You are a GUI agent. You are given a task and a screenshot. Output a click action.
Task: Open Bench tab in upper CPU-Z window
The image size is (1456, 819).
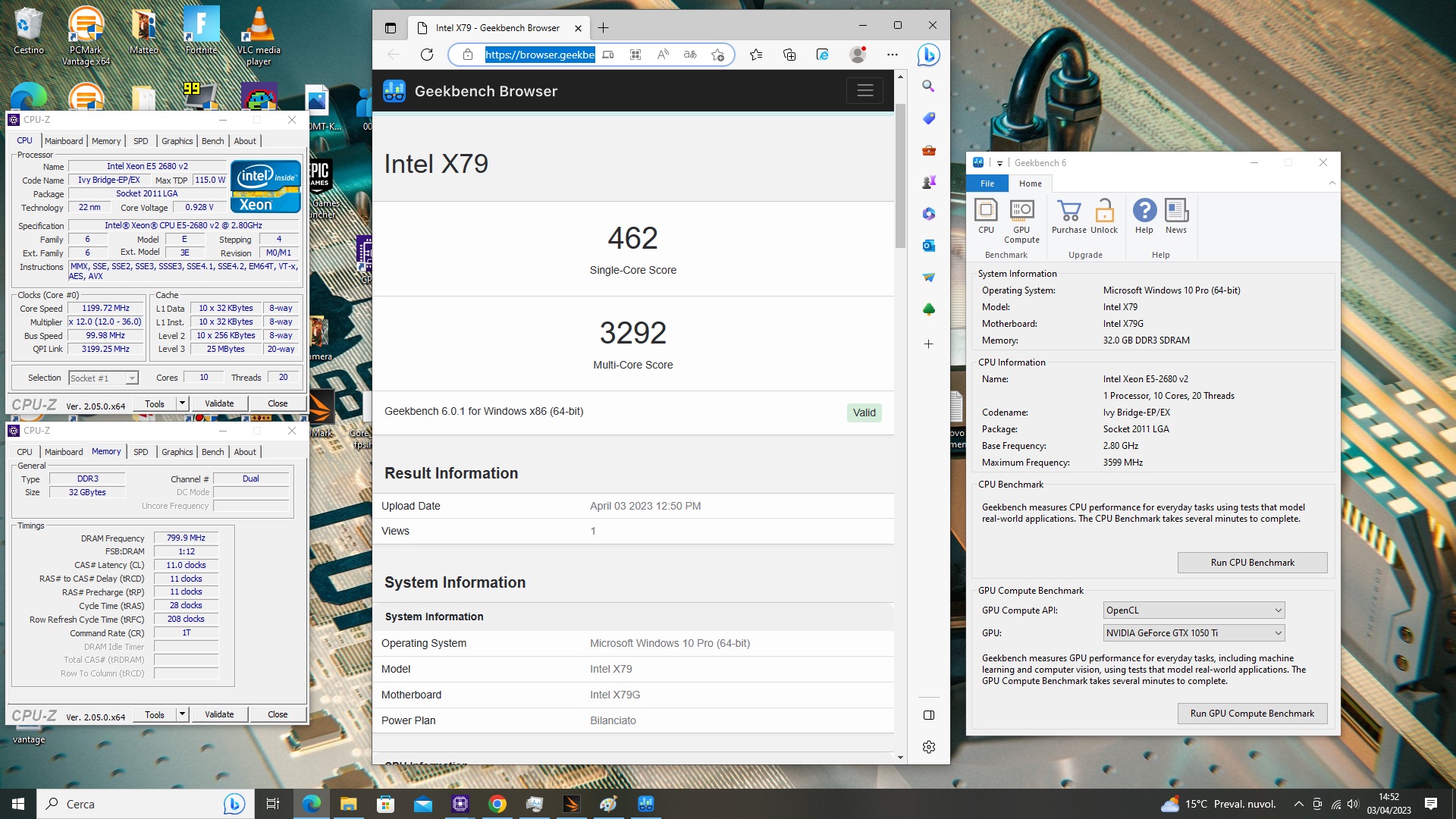click(212, 141)
